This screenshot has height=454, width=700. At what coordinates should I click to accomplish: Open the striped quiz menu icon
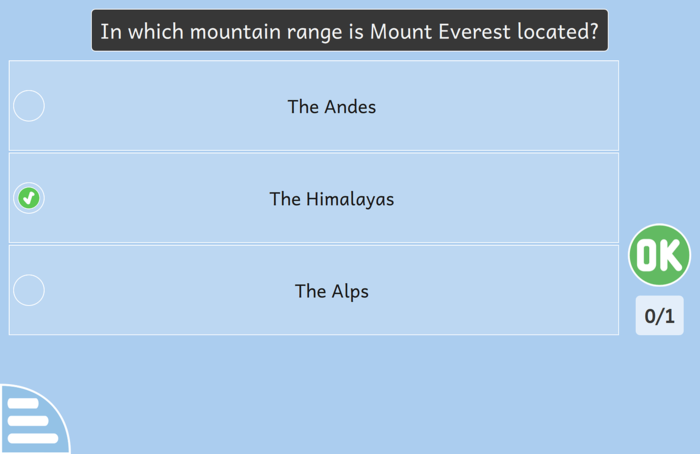coord(30,421)
